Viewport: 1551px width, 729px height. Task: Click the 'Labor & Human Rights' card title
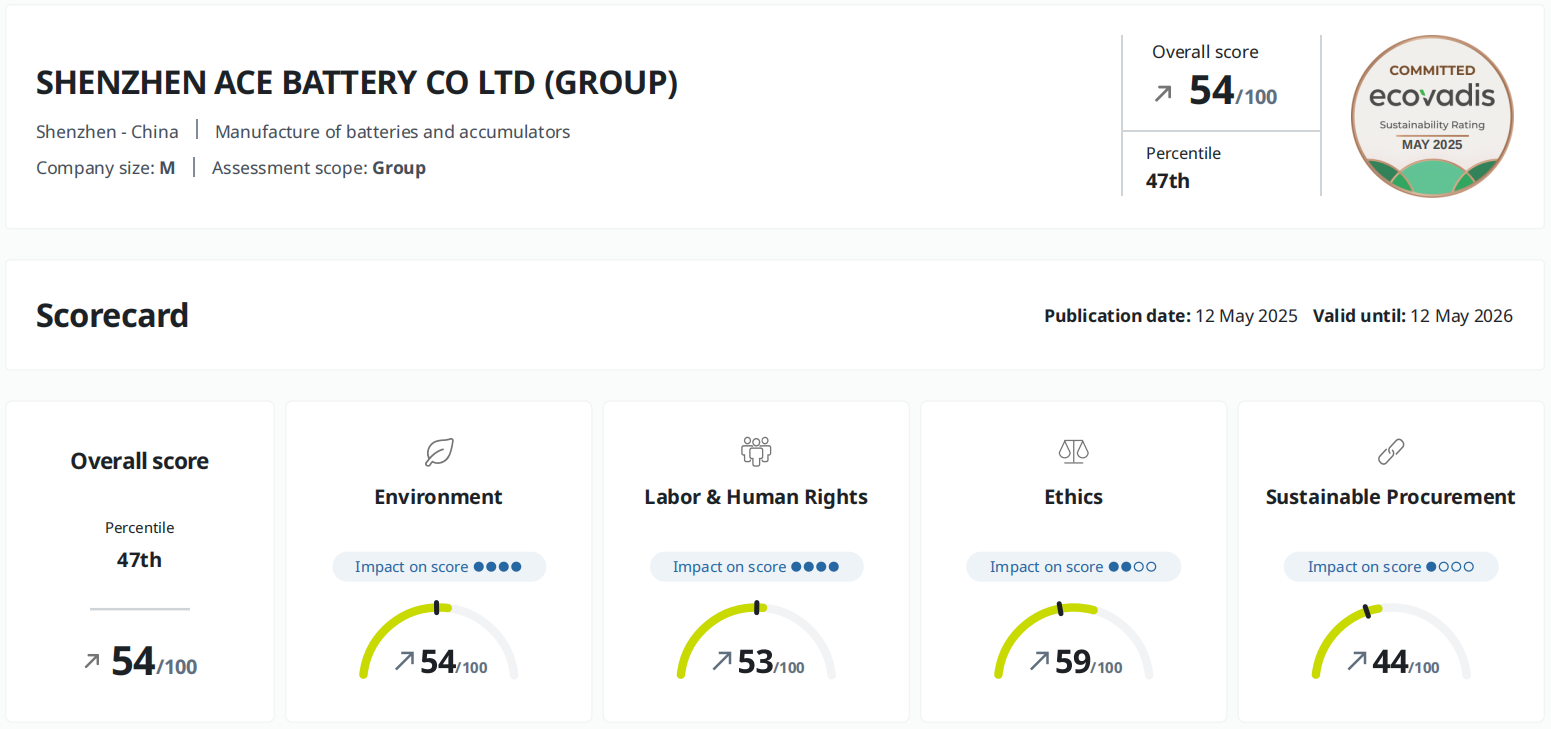click(756, 497)
